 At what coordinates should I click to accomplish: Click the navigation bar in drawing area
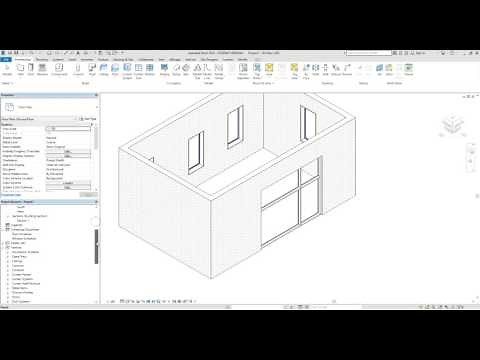[471, 158]
